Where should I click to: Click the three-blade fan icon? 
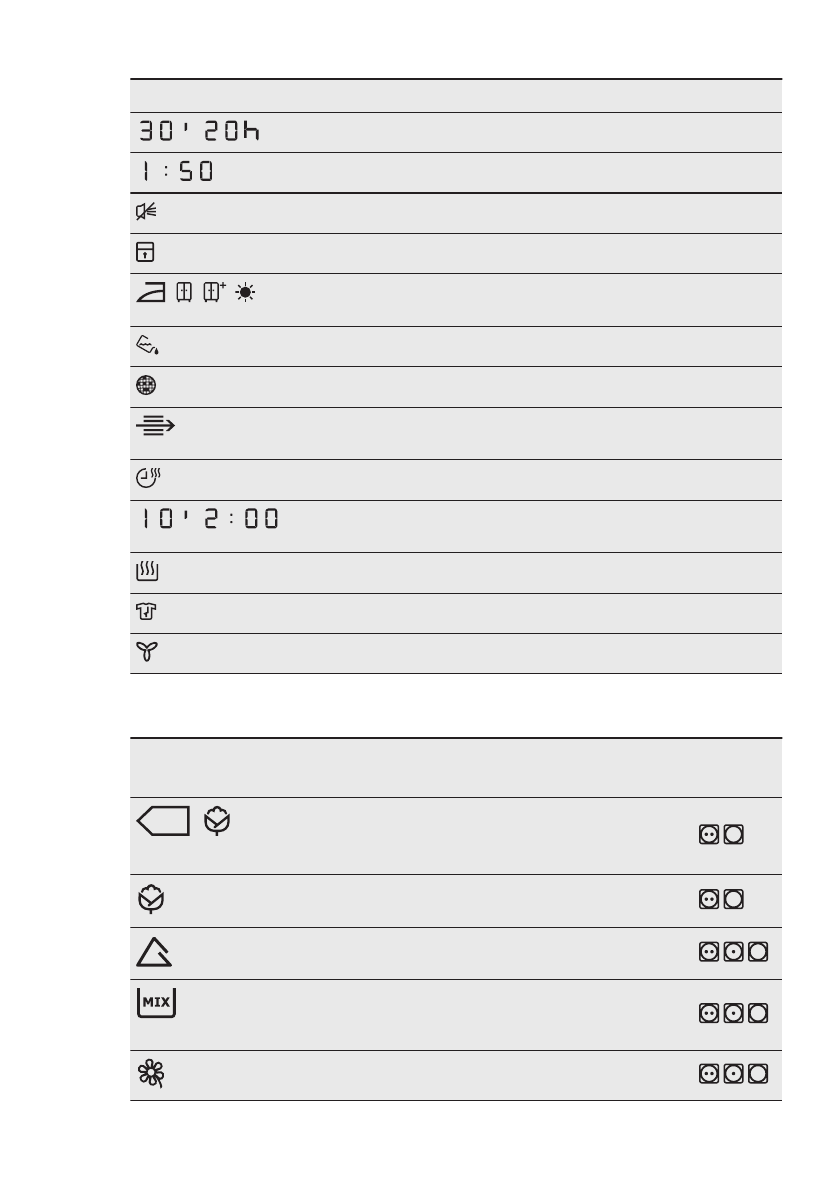click(145, 652)
